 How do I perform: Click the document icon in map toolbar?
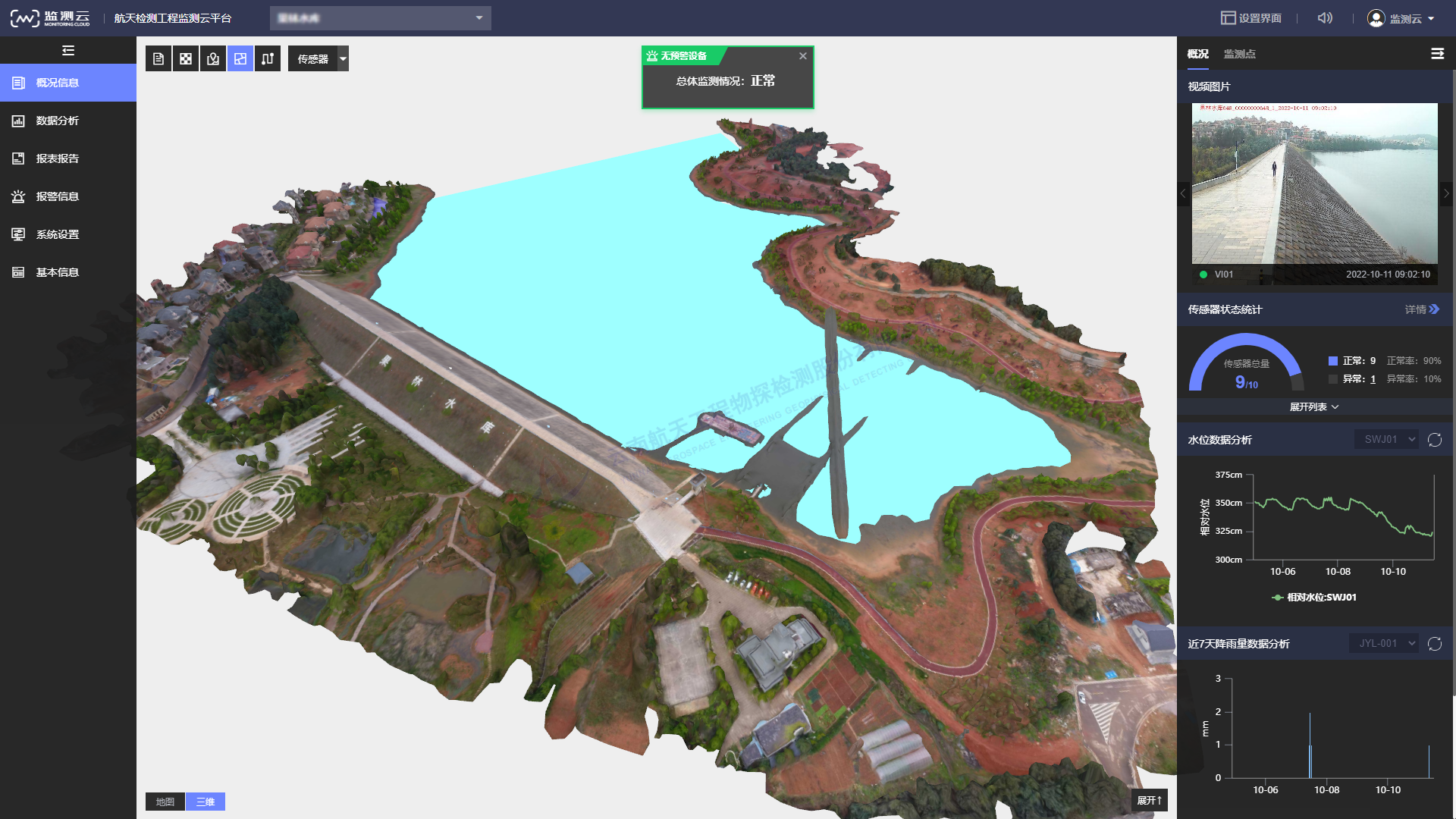tap(158, 59)
